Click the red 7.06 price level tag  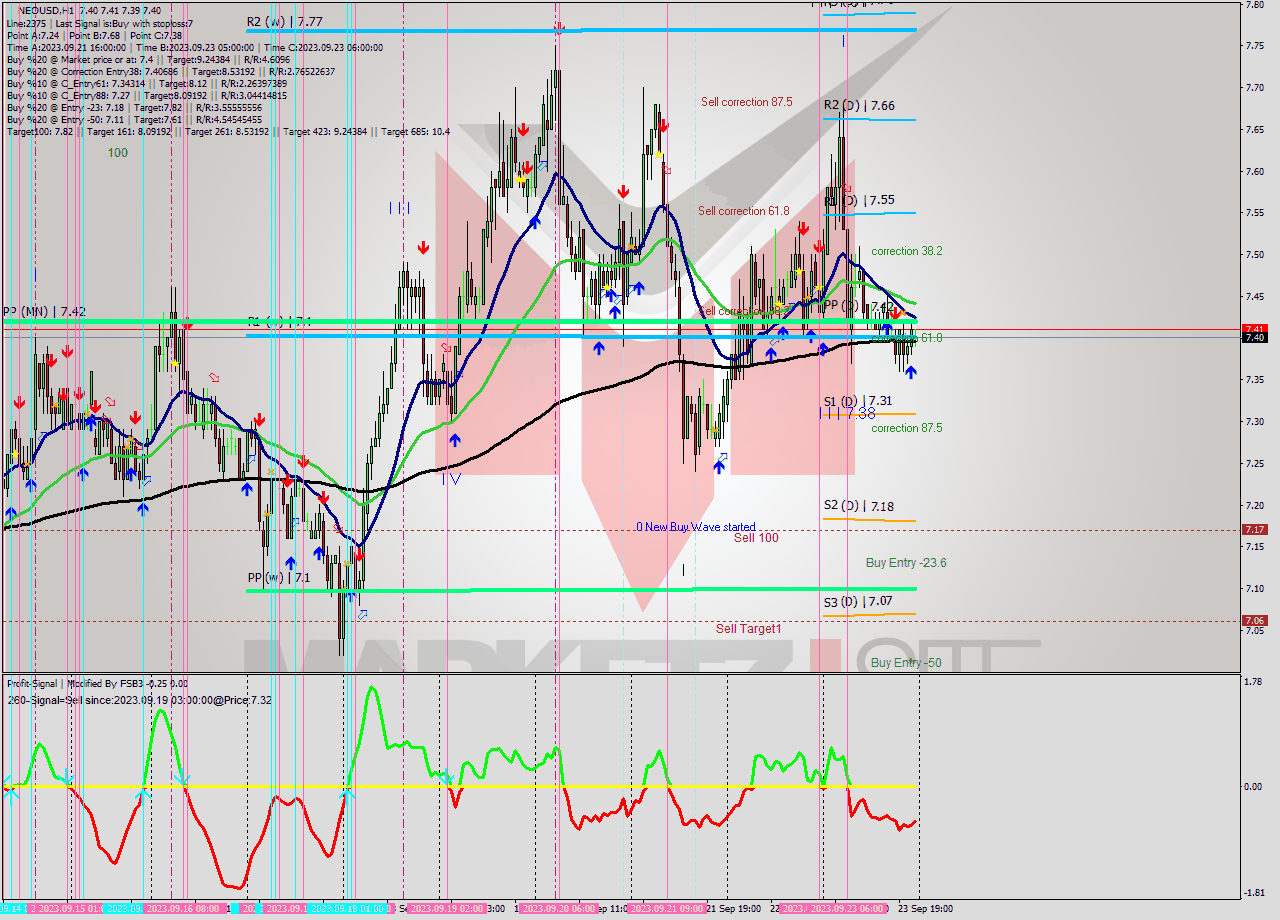[x=1255, y=621]
